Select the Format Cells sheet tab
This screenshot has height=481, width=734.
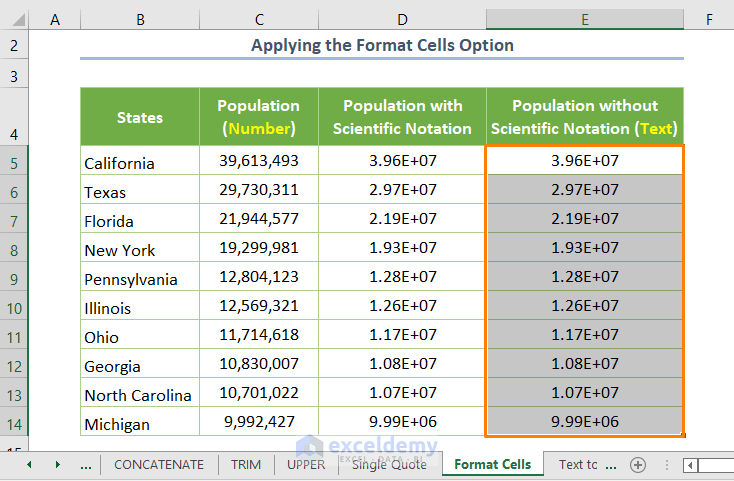pyautogui.click(x=492, y=464)
